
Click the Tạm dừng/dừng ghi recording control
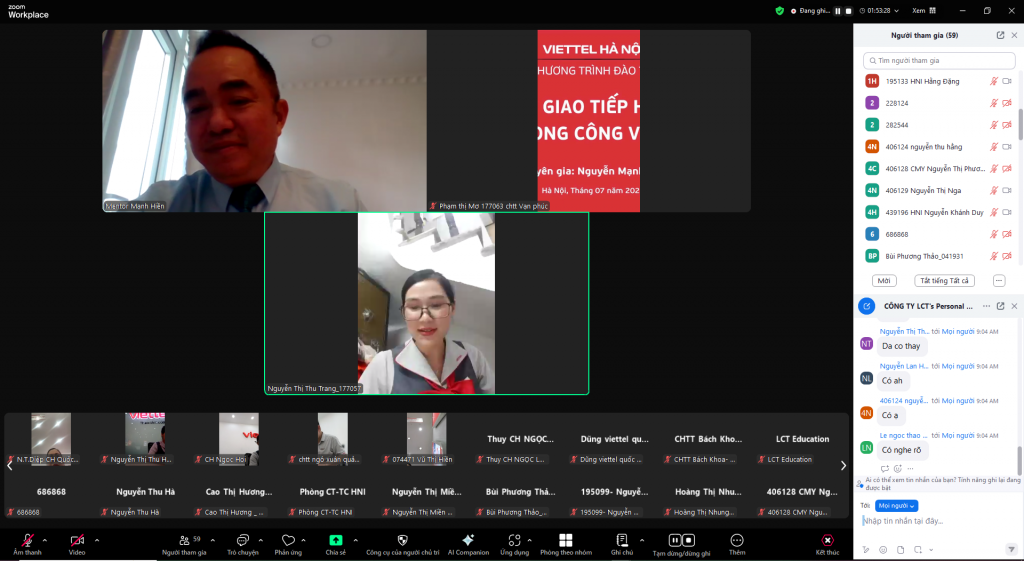click(682, 540)
